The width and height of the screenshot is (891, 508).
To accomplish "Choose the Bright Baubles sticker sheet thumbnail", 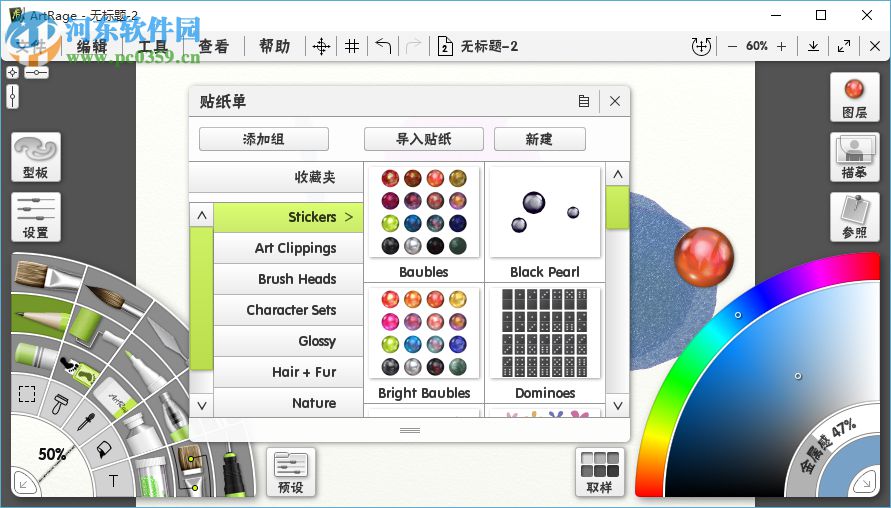I will click(424, 333).
